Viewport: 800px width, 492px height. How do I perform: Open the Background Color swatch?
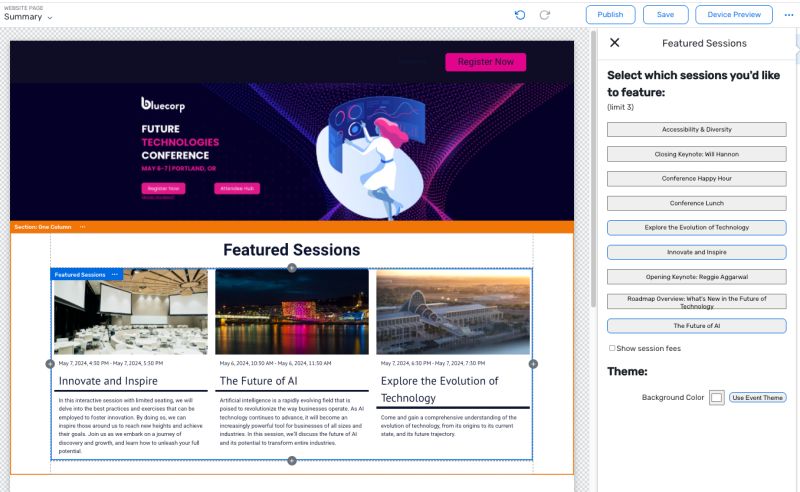(716, 398)
